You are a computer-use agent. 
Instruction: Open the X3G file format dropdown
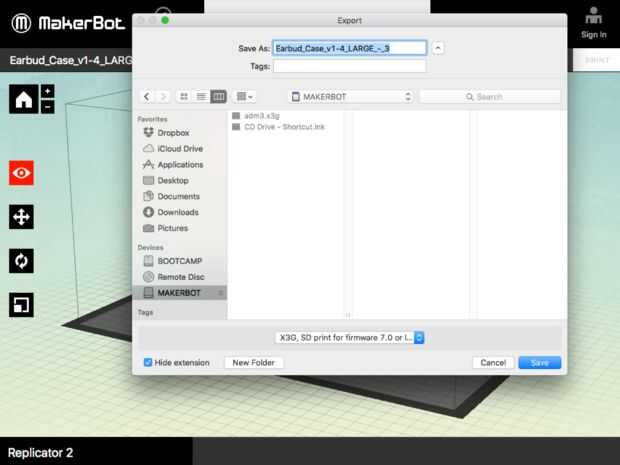[x=350, y=337]
